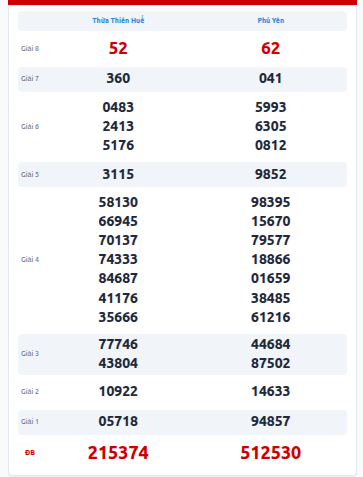
Task: Open the Thừa Thiên Huế province link
Action: click(118, 21)
